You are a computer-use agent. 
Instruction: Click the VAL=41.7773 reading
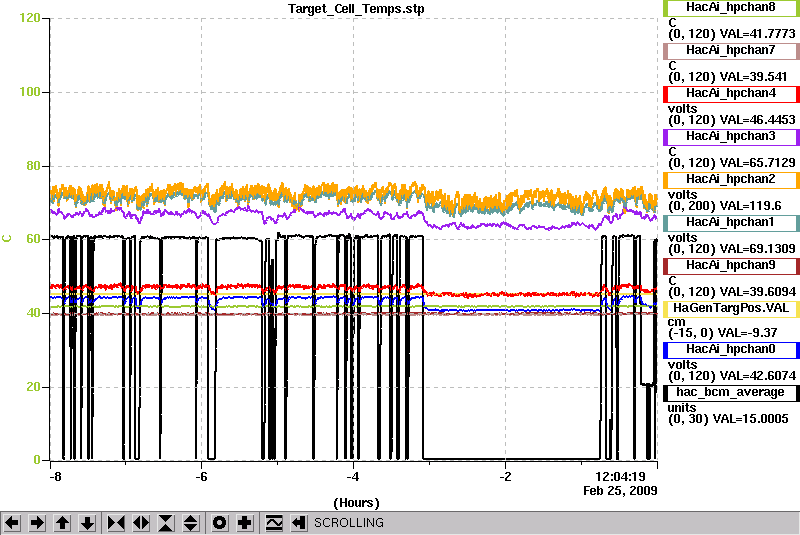click(x=757, y=34)
